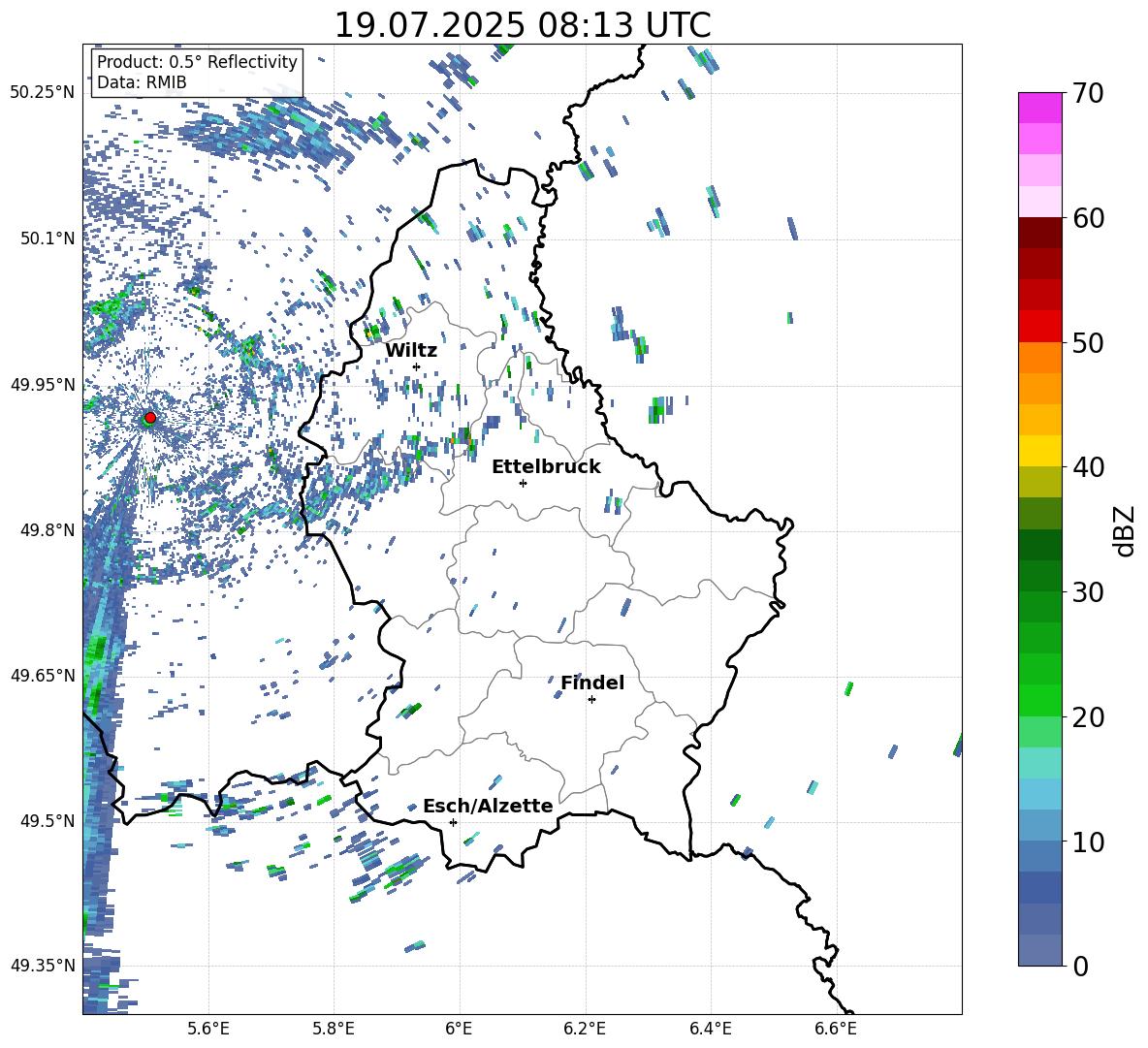The height and width of the screenshot is (1048, 1148).
Task: Click the Esch/Alzette city label
Action: click(x=488, y=806)
